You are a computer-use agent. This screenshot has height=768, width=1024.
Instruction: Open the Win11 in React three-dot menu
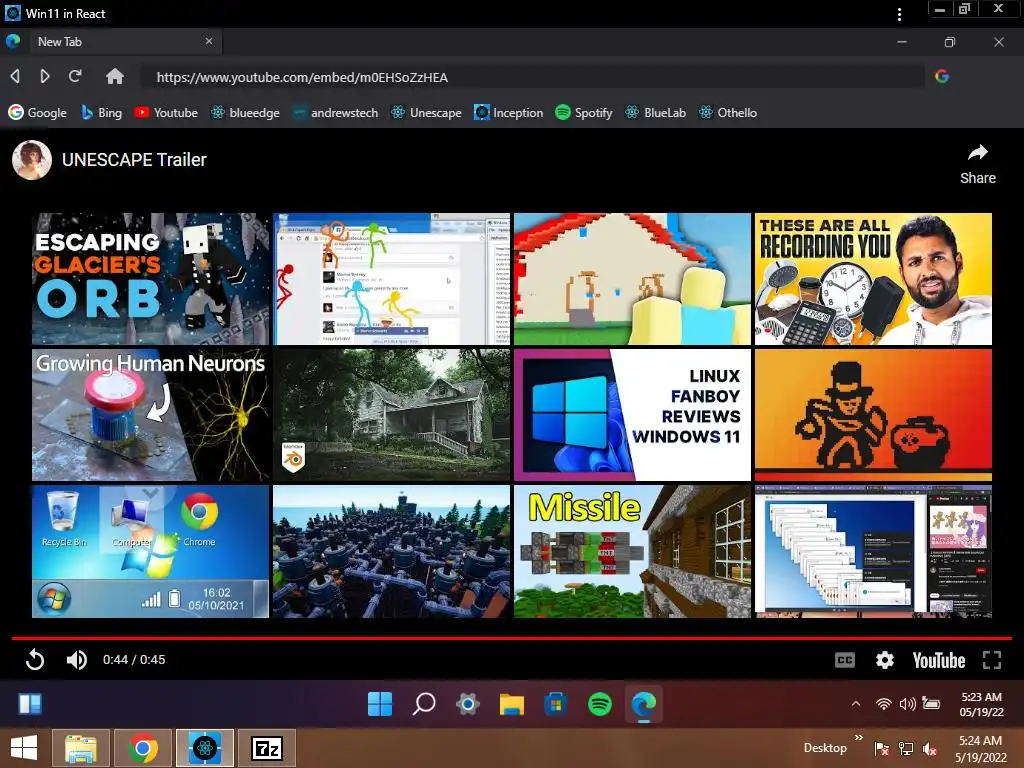[x=900, y=14]
